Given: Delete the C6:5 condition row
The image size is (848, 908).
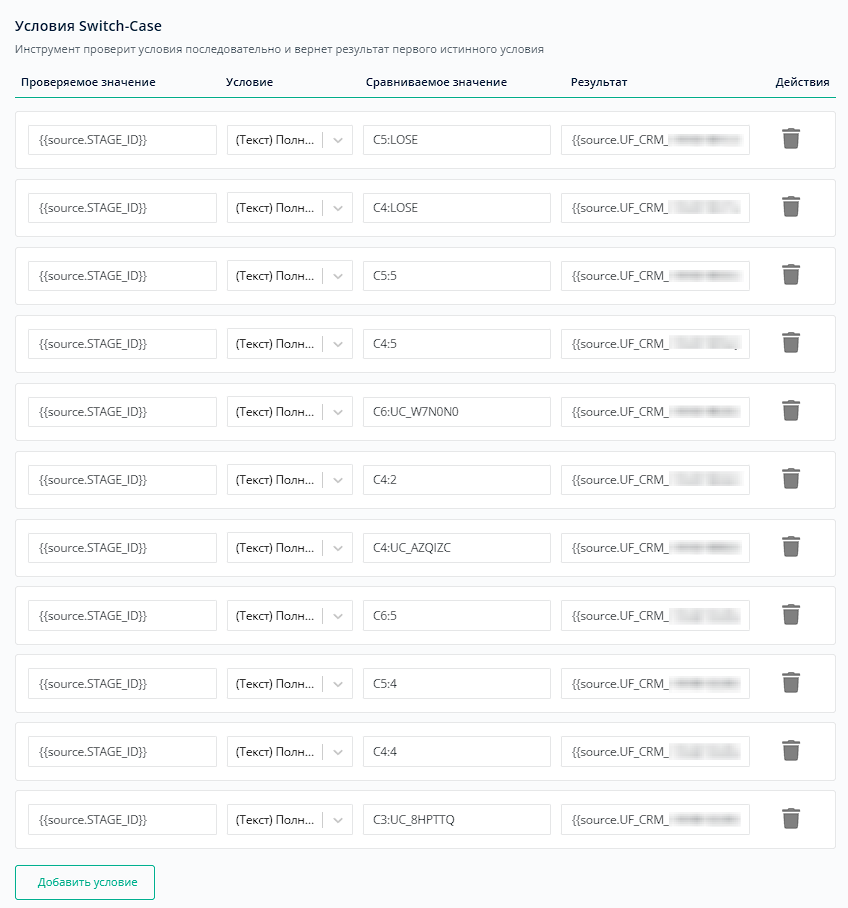Looking at the screenshot, I should [790, 615].
